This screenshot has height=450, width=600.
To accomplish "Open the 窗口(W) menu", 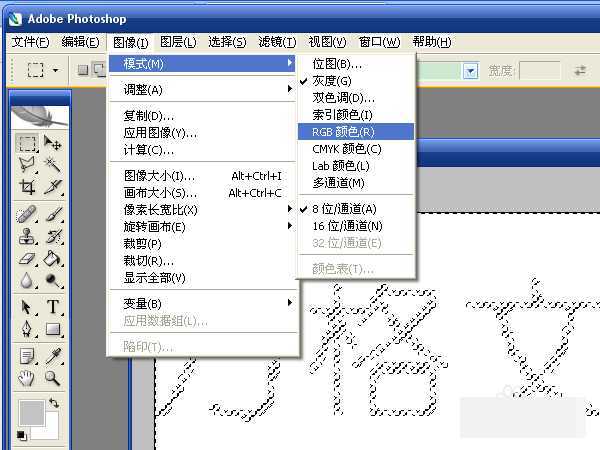I will click(379, 42).
